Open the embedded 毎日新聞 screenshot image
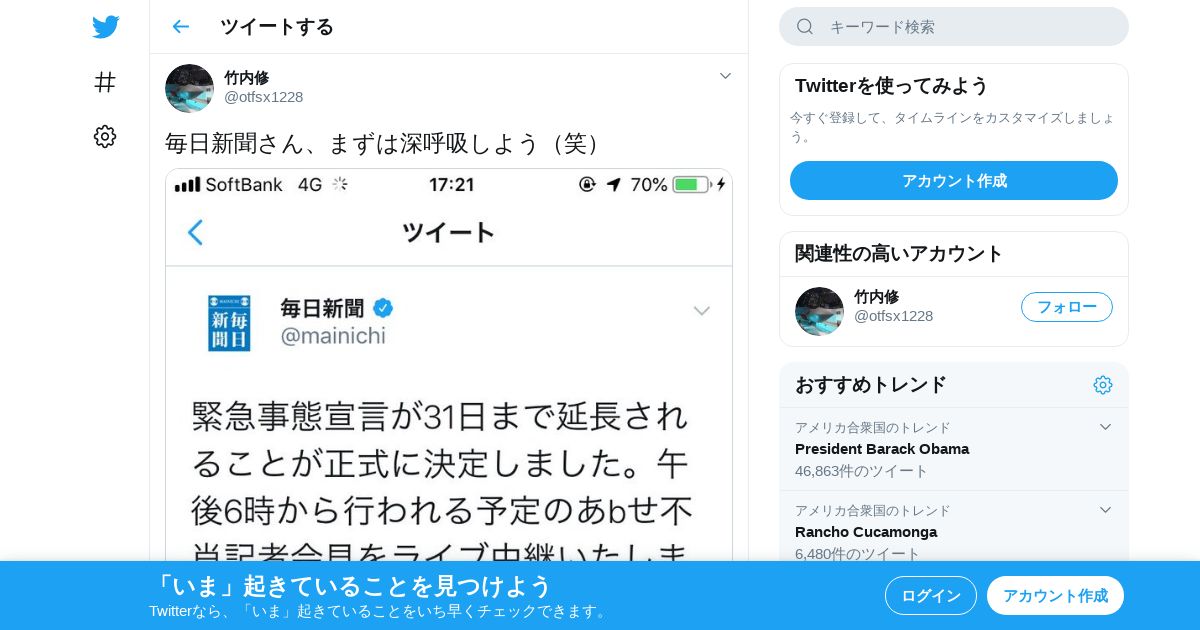This screenshot has height=630, width=1200. point(449,365)
